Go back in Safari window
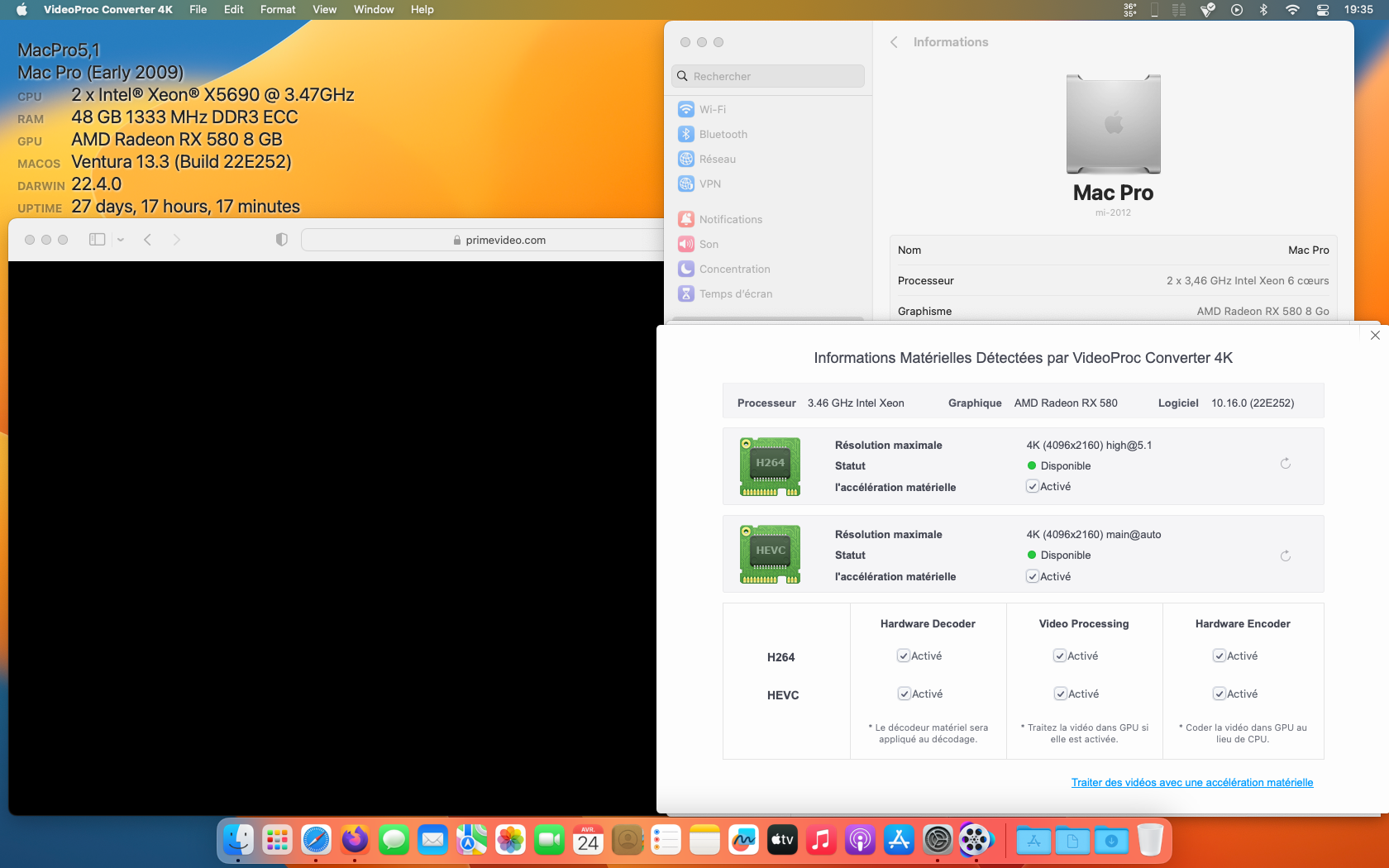The image size is (1389, 868). click(x=148, y=240)
